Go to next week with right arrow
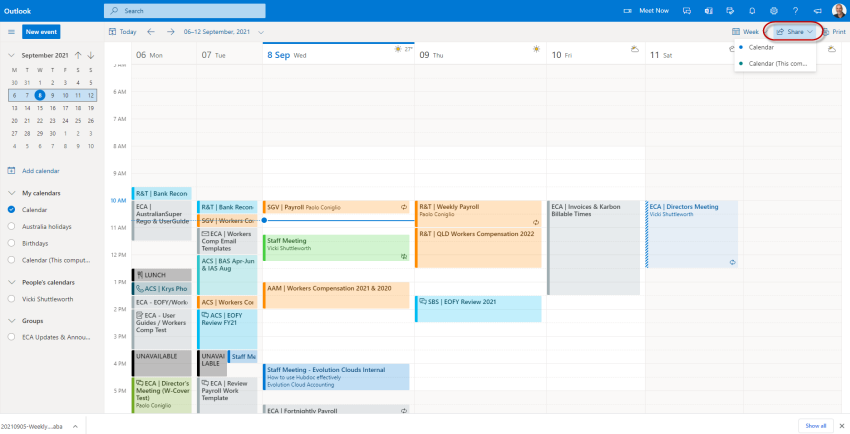The height and width of the screenshot is (434, 850). (171, 32)
